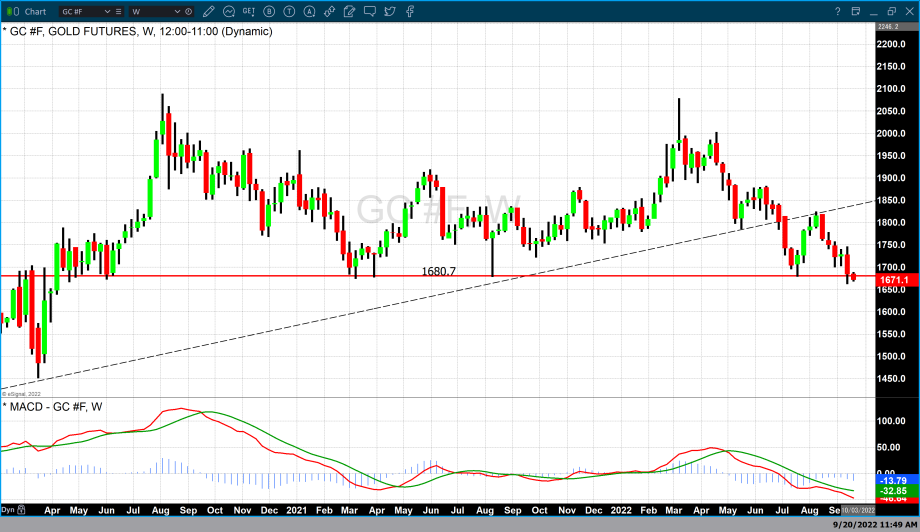Share chart via Twitter icon
920x532 pixels.
point(390,11)
